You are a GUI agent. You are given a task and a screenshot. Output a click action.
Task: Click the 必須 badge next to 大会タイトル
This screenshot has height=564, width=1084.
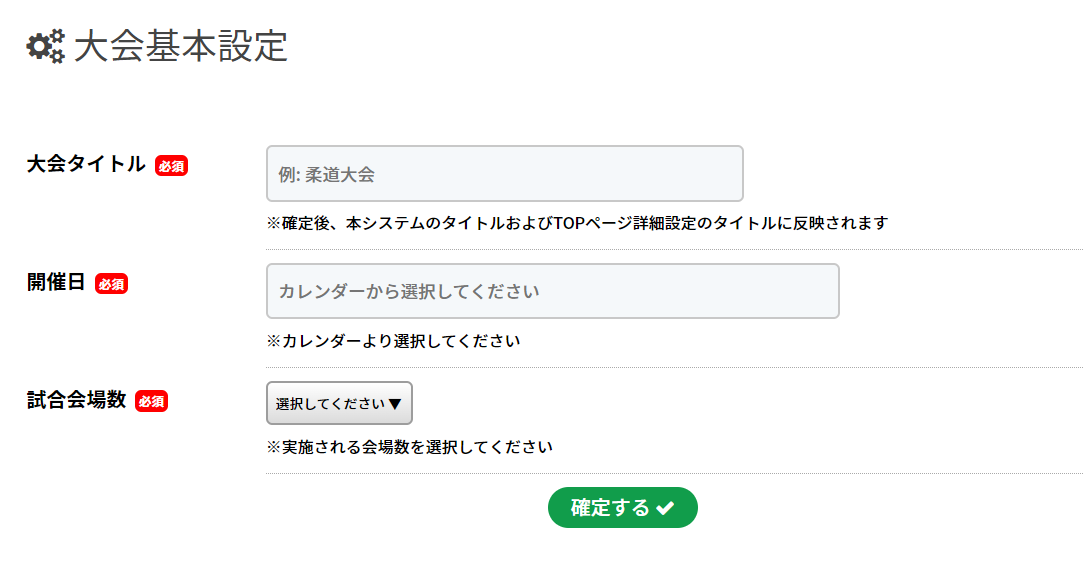pos(171,166)
